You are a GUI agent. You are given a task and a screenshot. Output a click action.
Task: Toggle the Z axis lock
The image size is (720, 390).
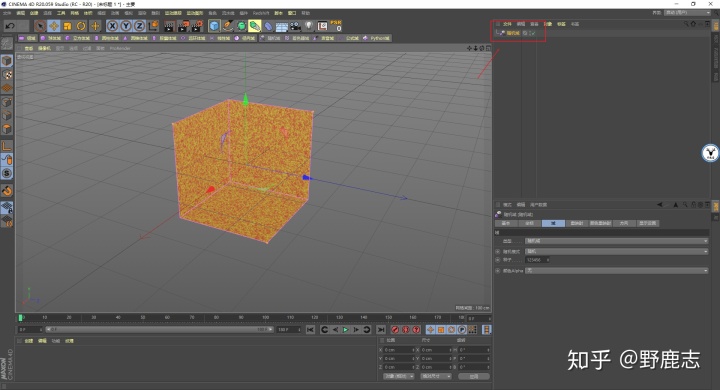click(139, 26)
